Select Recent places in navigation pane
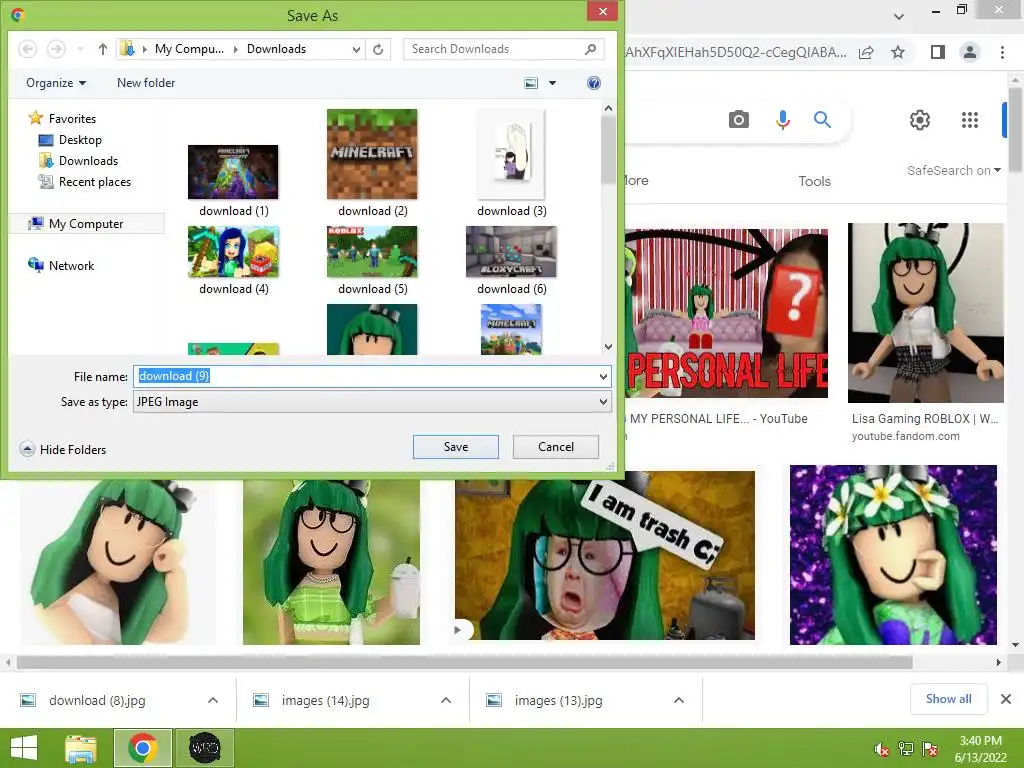Image resolution: width=1024 pixels, height=768 pixels. coord(85,182)
